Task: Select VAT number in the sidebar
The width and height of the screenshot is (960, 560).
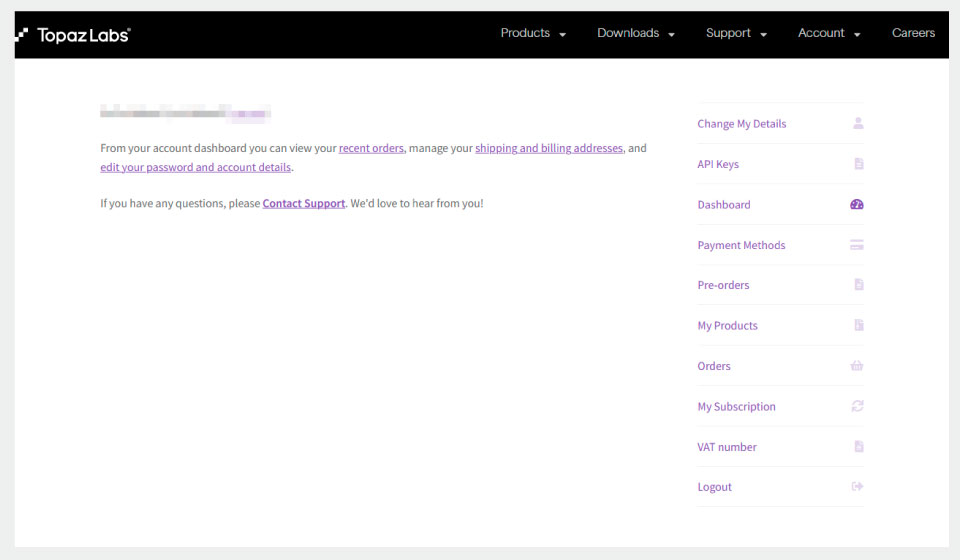Action: point(727,447)
